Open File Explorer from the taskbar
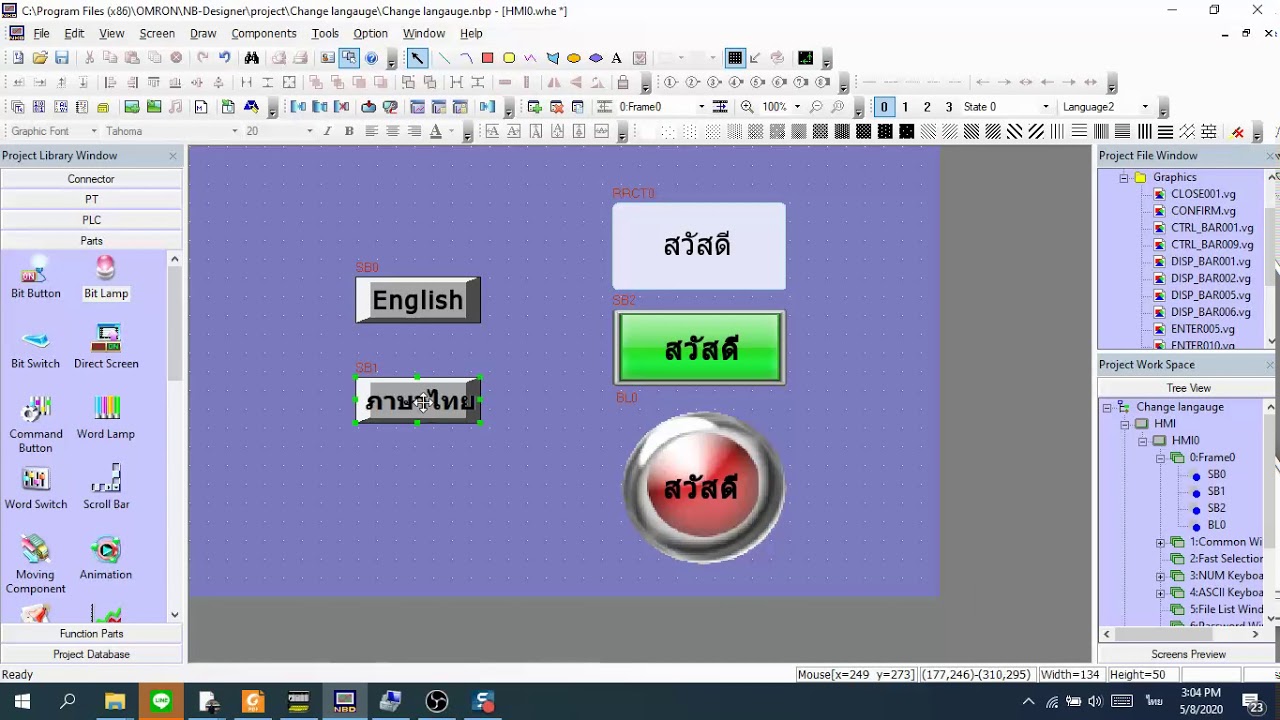Image resolution: width=1280 pixels, height=720 pixels. pos(115,701)
